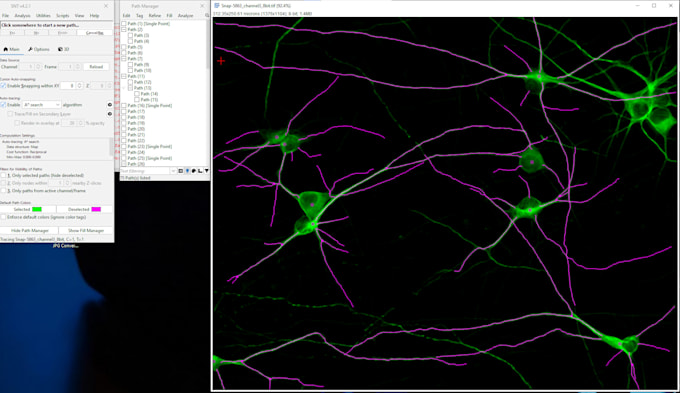Check Enforce default colors (ignore color tags)

3,217
